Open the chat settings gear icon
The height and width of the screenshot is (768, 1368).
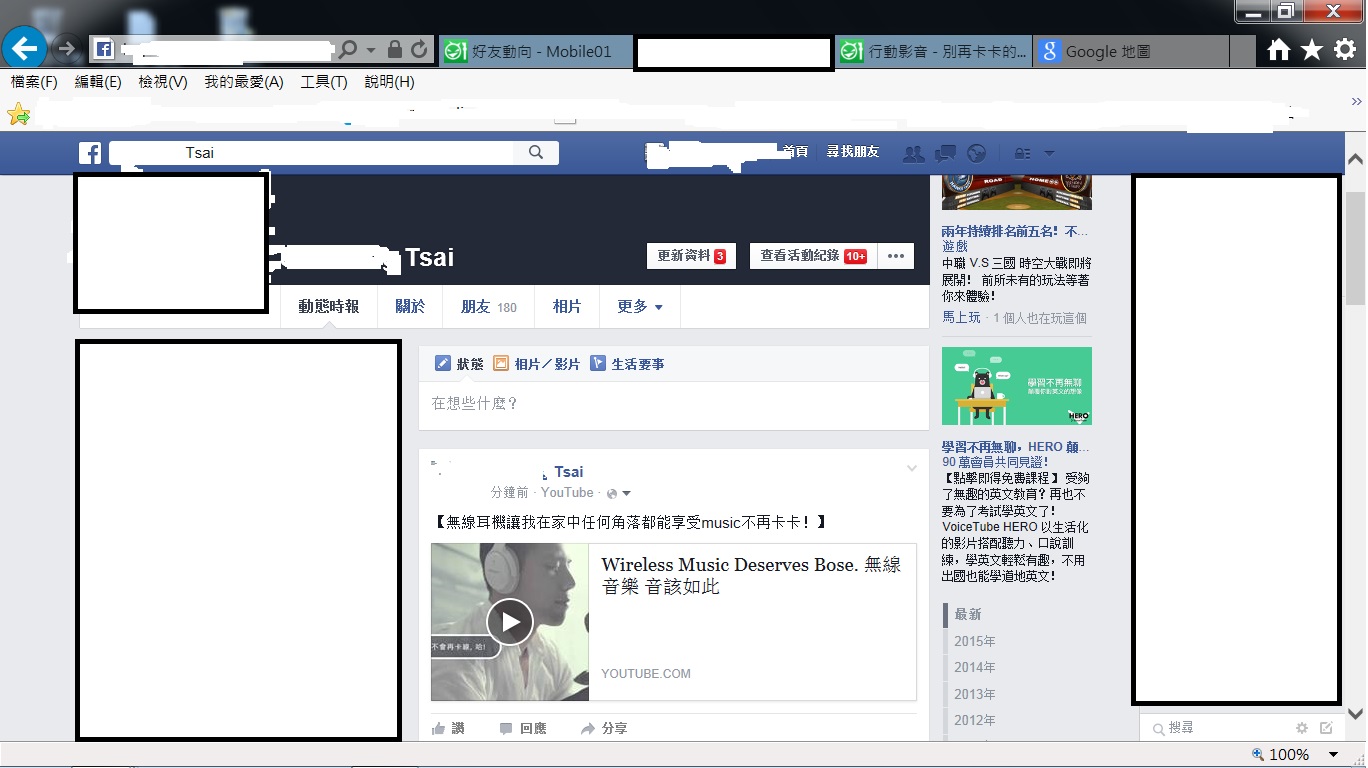point(1302,728)
